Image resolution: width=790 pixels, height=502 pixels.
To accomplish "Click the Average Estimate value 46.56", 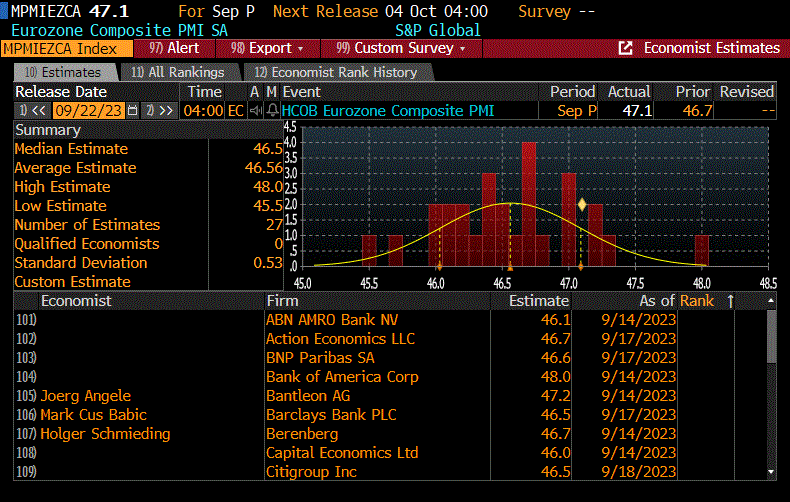I will (264, 168).
